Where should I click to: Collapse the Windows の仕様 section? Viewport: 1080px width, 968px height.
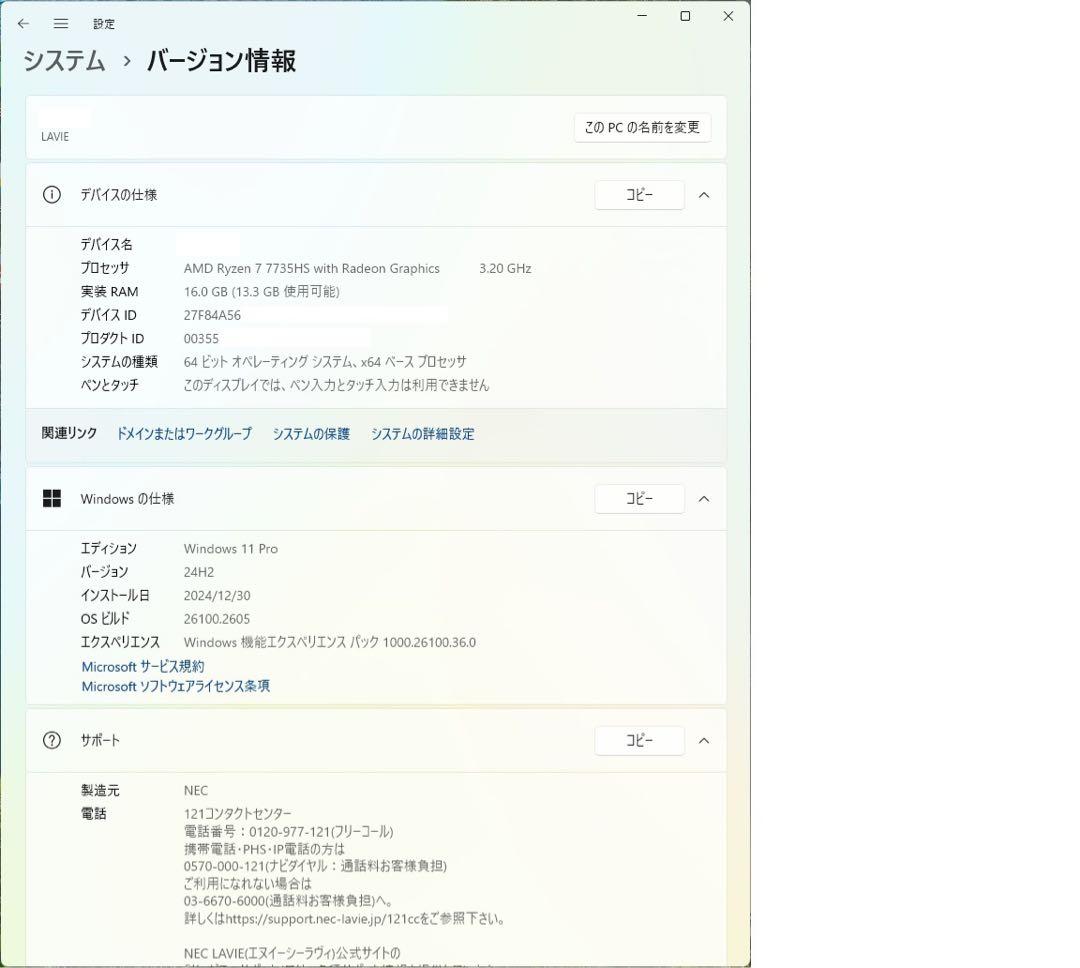point(703,498)
